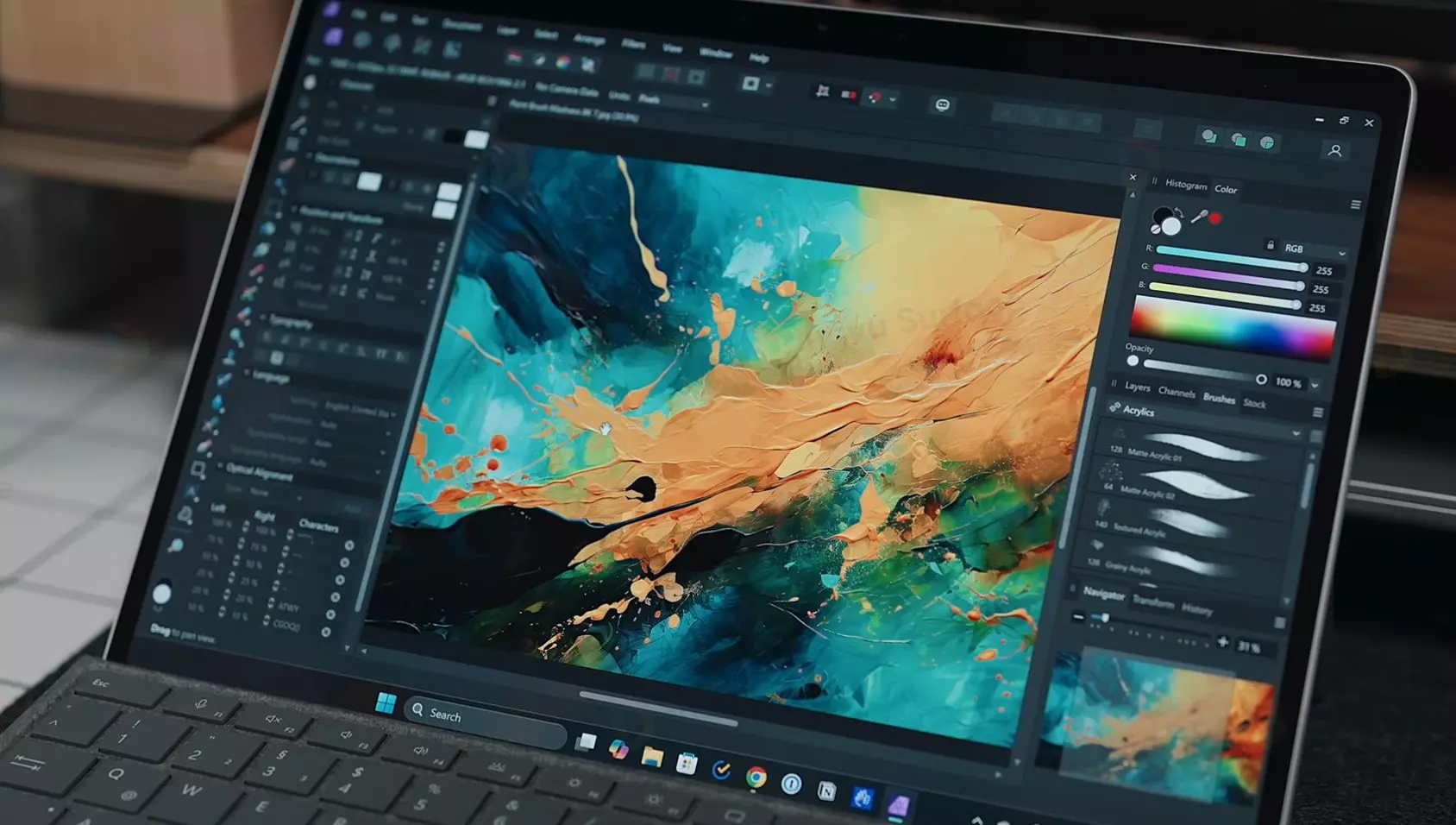
Task: Collapse the Language section
Action: tap(248, 374)
